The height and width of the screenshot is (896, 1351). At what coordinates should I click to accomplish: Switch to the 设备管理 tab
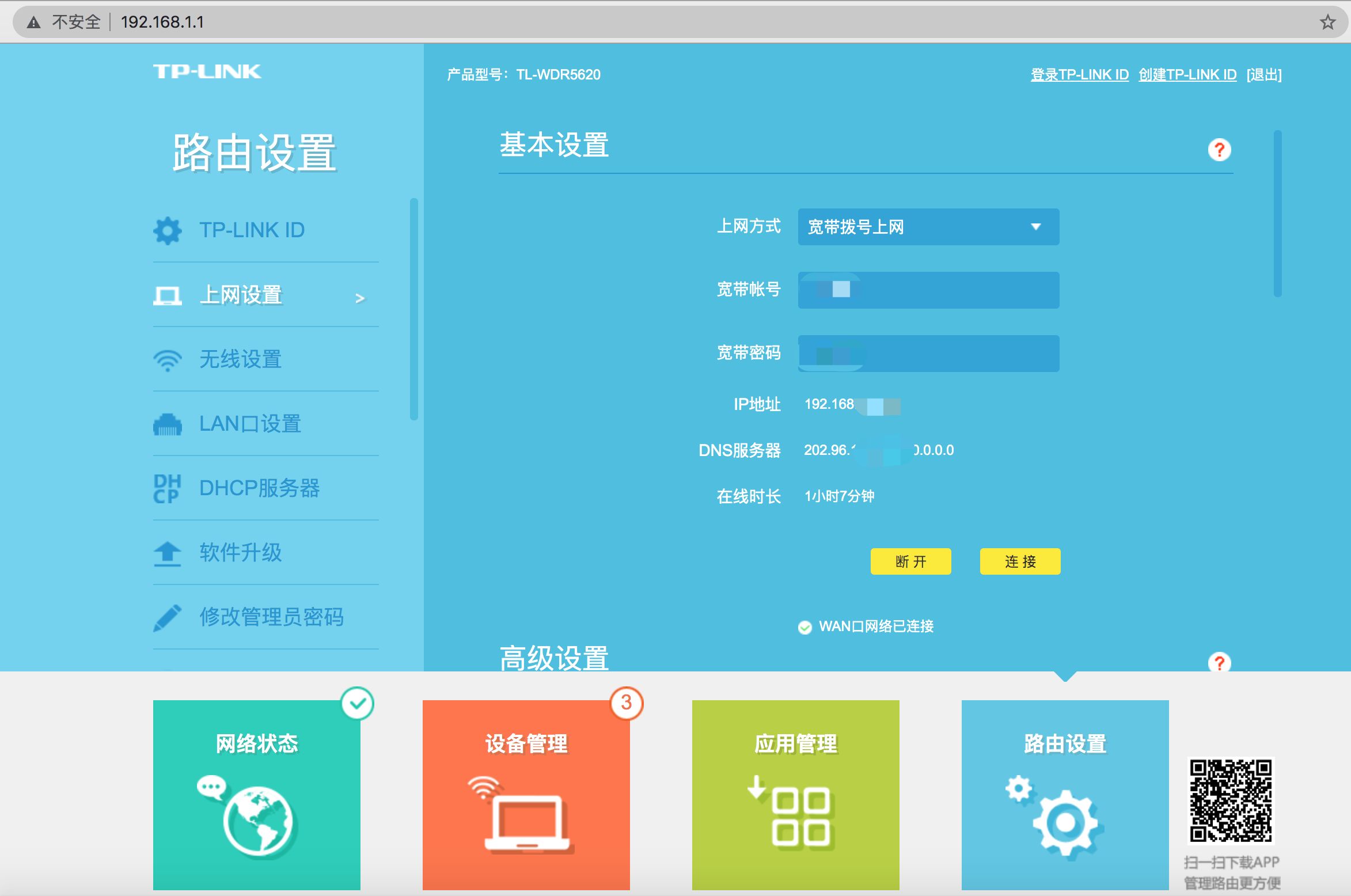(526, 795)
